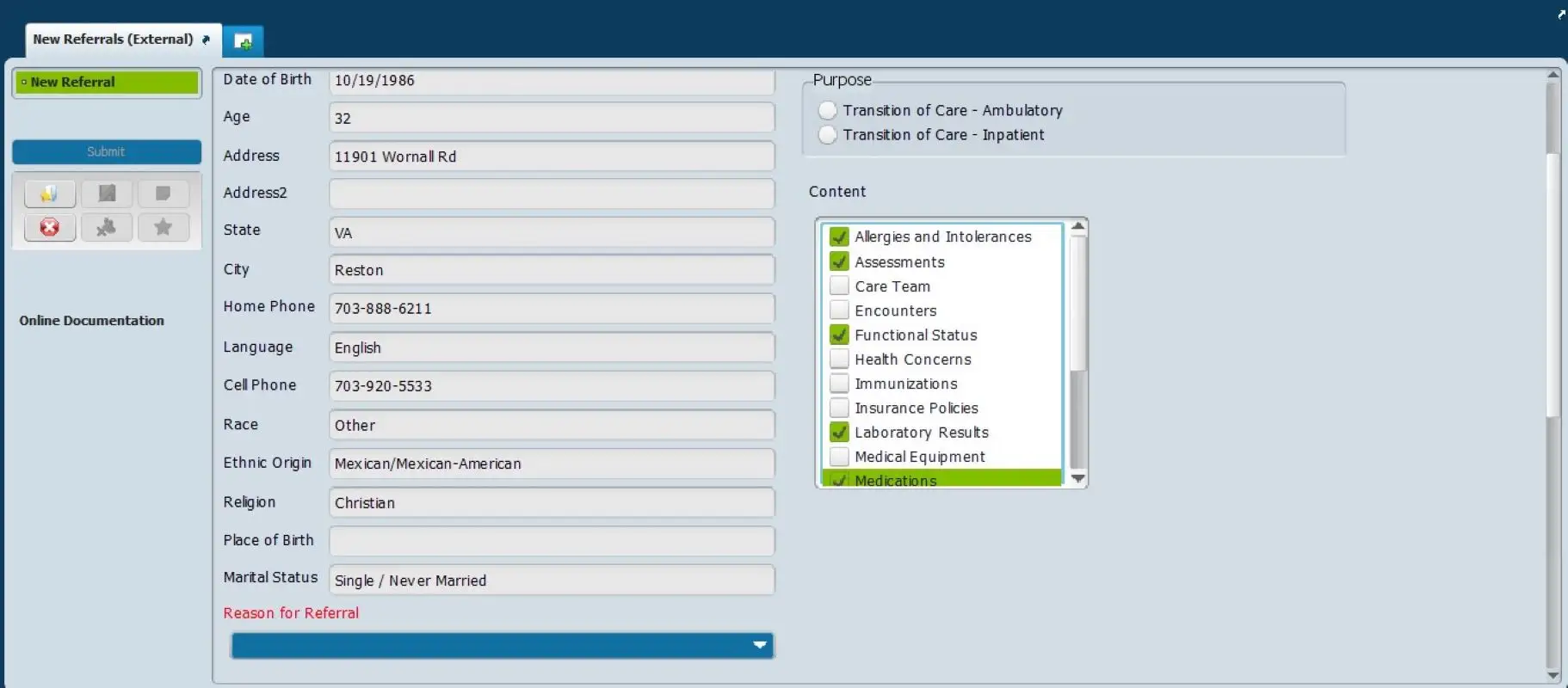Click the Content list scrollbar thumb
Screen dimensions: 1568x688
tap(1077, 303)
